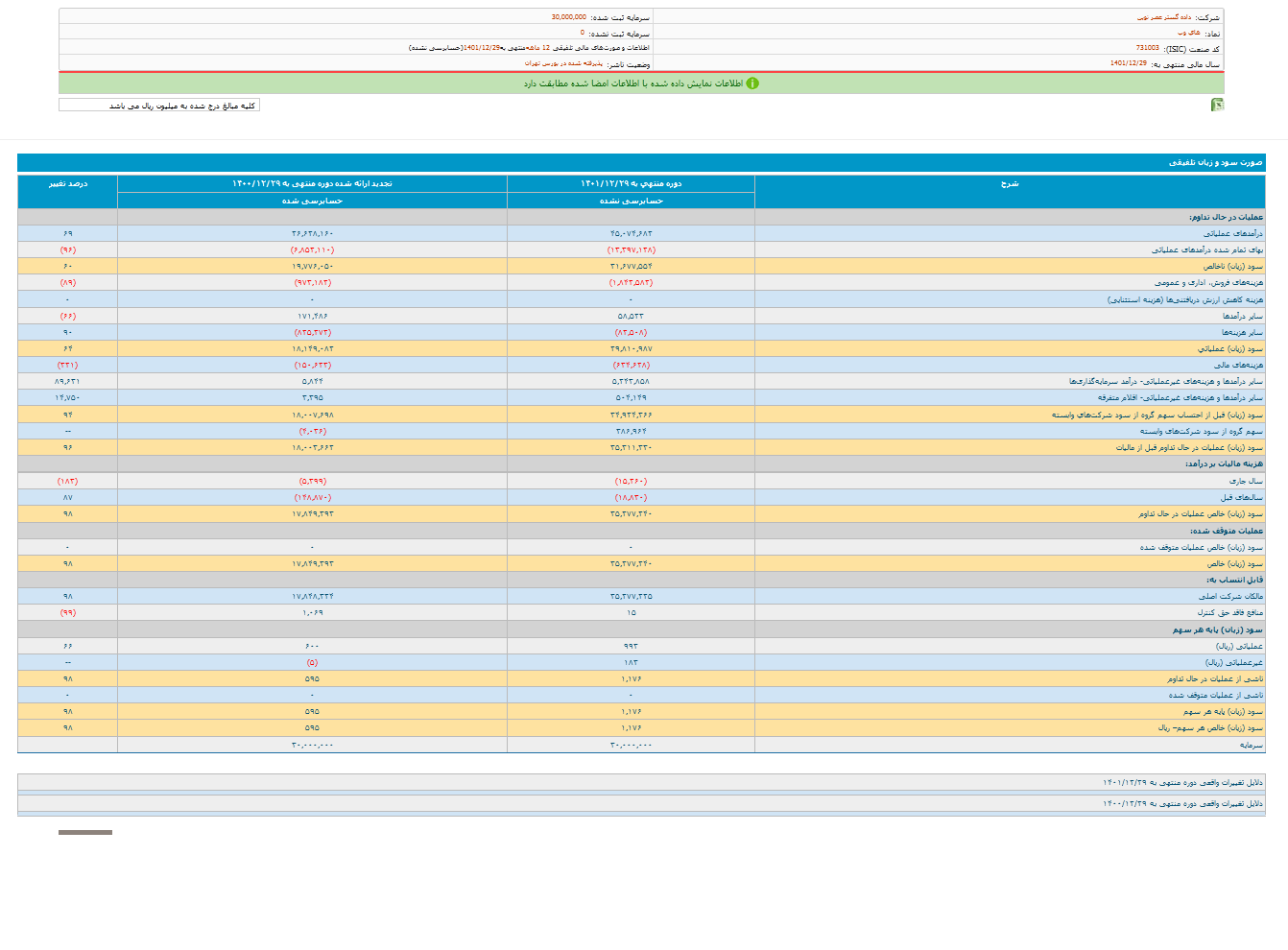The image size is (1288, 950).
Task: Select the هزینه‌های مالی row label
Action: pos(1238,365)
